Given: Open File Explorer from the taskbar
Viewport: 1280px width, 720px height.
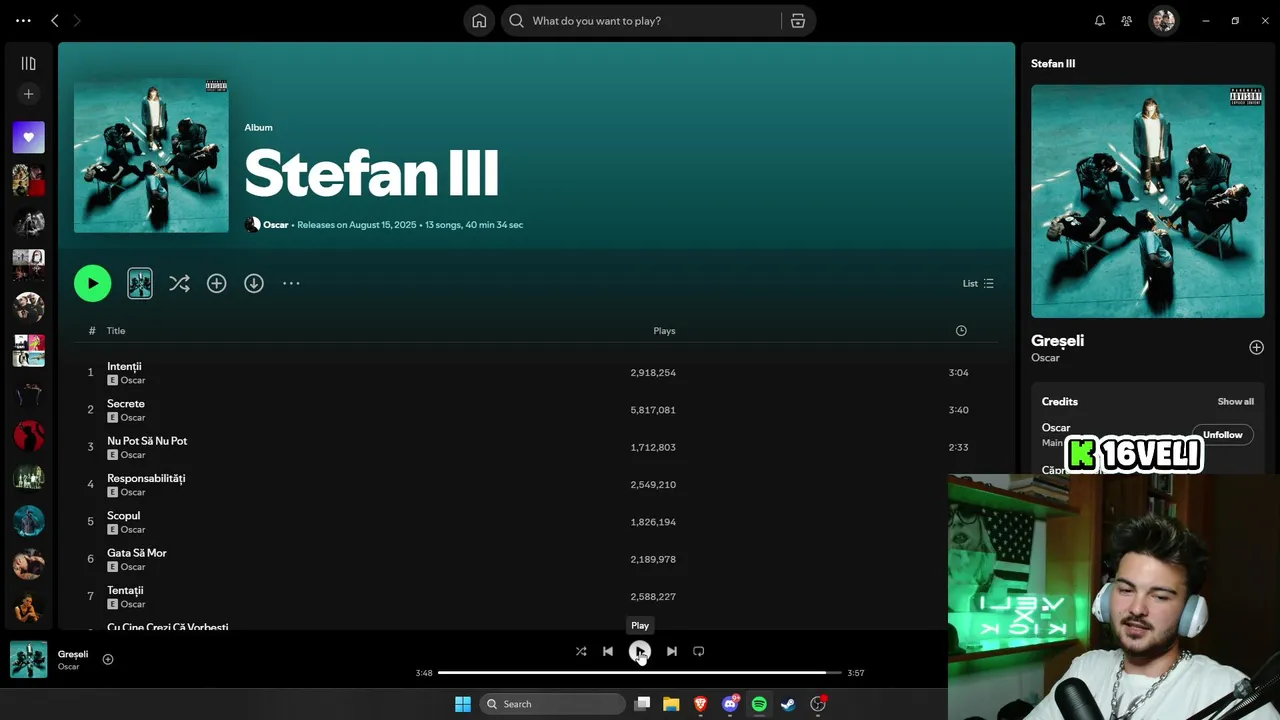Looking at the screenshot, I should pos(671,704).
